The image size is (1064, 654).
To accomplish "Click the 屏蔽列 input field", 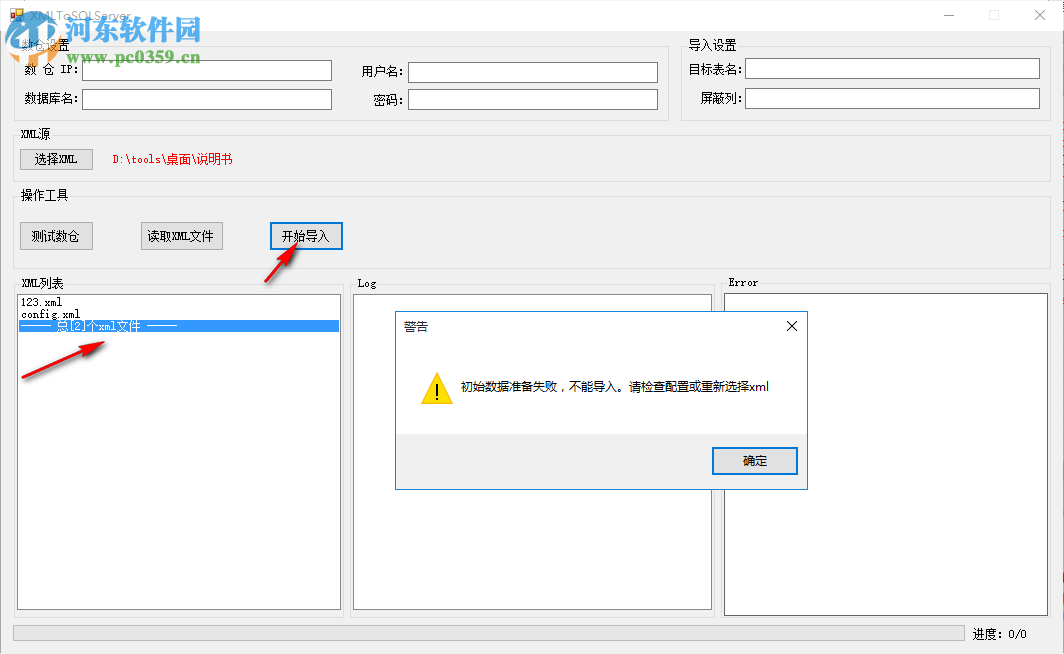I will [x=891, y=98].
